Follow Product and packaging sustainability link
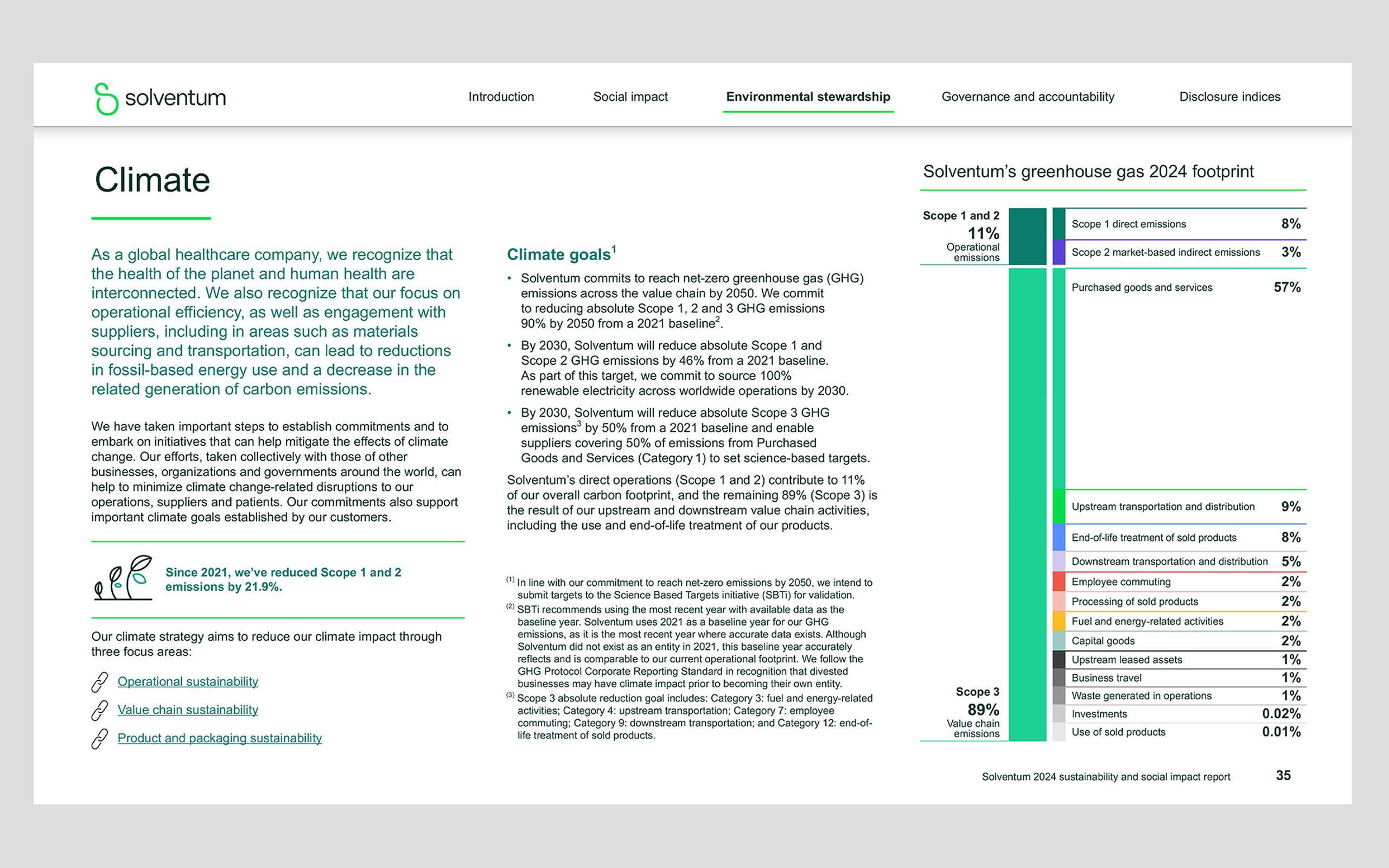The height and width of the screenshot is (868, 1389). 219,738
